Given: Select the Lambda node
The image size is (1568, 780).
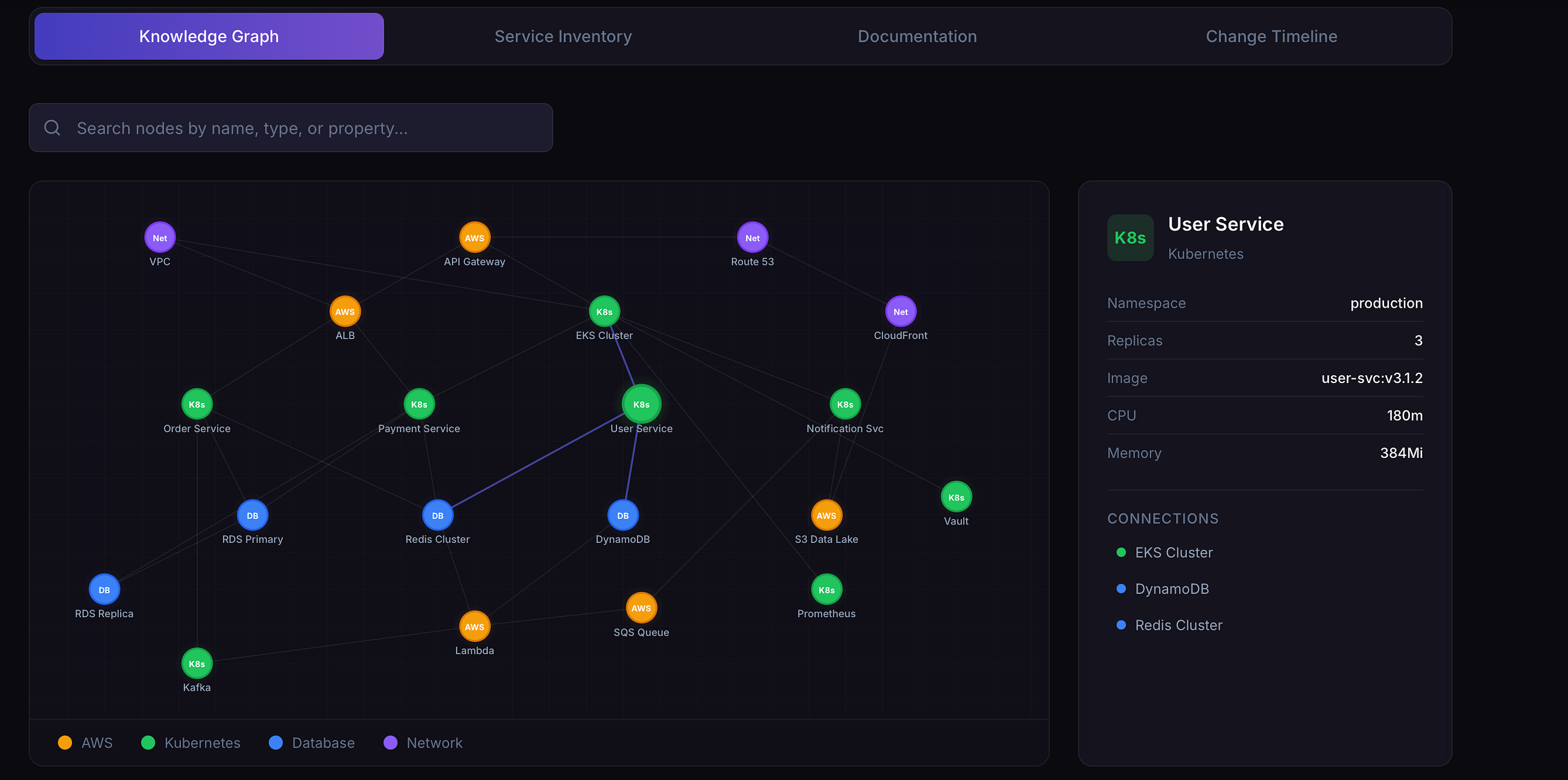Looking at the screenshot, I should tap(474, 627).
